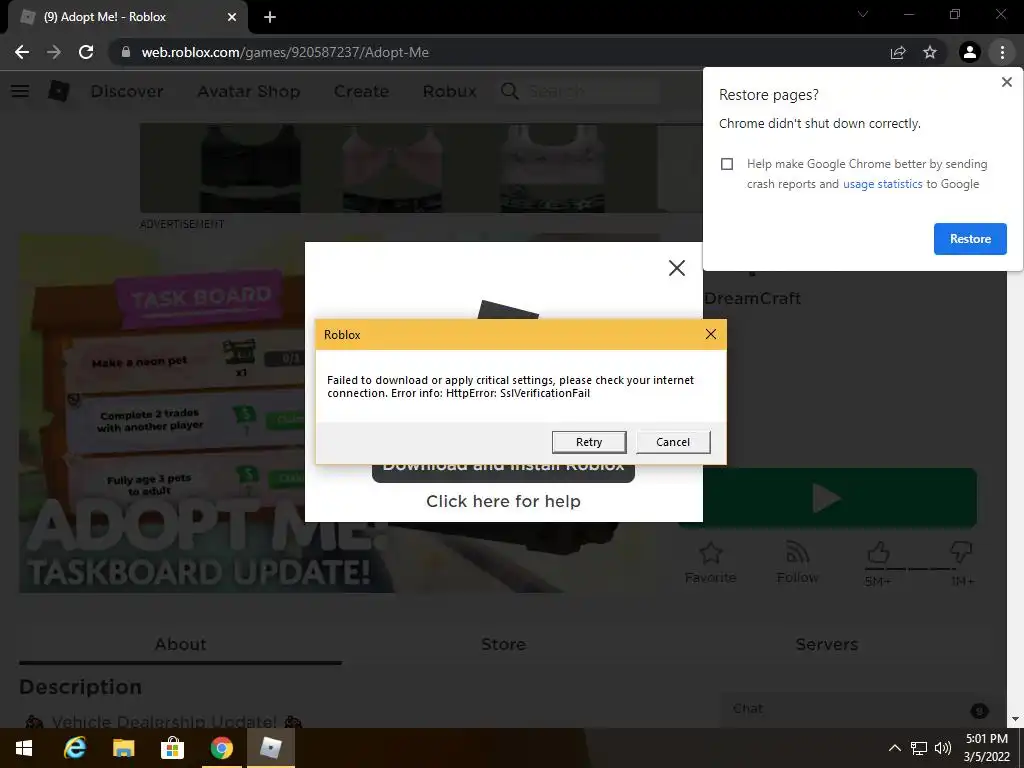Click the green Play button

827,498
